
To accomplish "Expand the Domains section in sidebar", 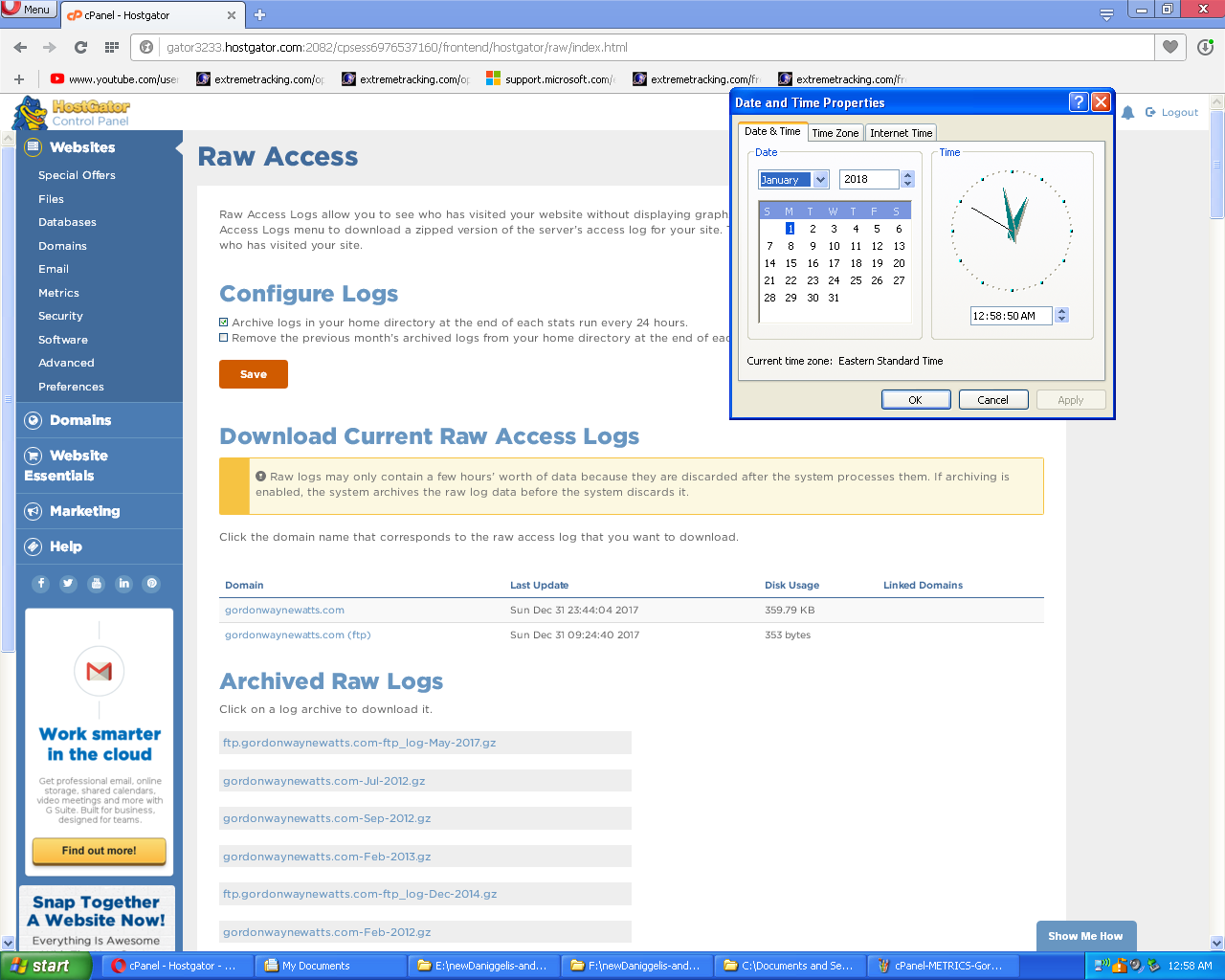I will pyautogui.click(x=80, y=420).
